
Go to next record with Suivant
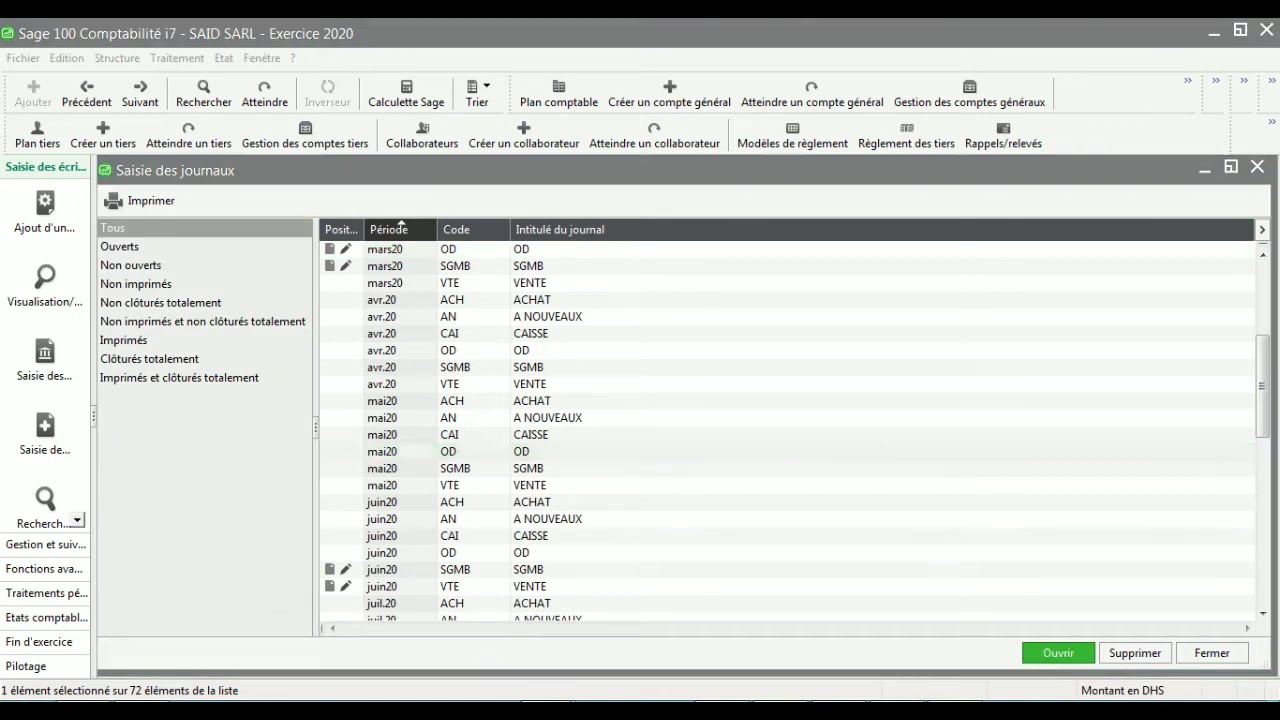(140, 93)
